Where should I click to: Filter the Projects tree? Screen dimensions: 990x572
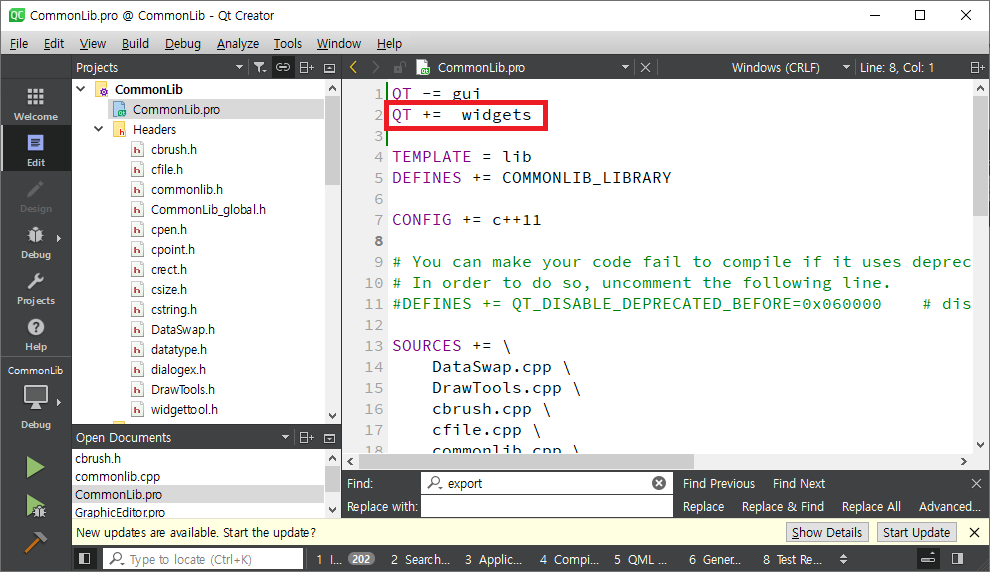(259, 68)
